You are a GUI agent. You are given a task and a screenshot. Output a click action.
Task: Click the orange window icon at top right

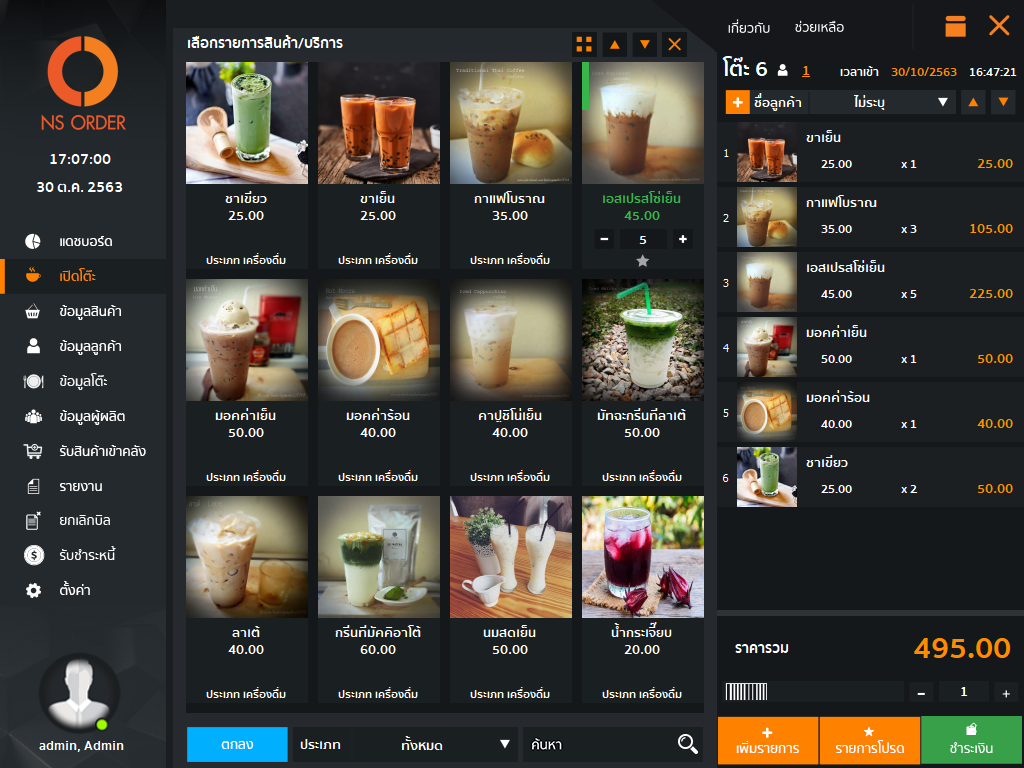[955, 26]
